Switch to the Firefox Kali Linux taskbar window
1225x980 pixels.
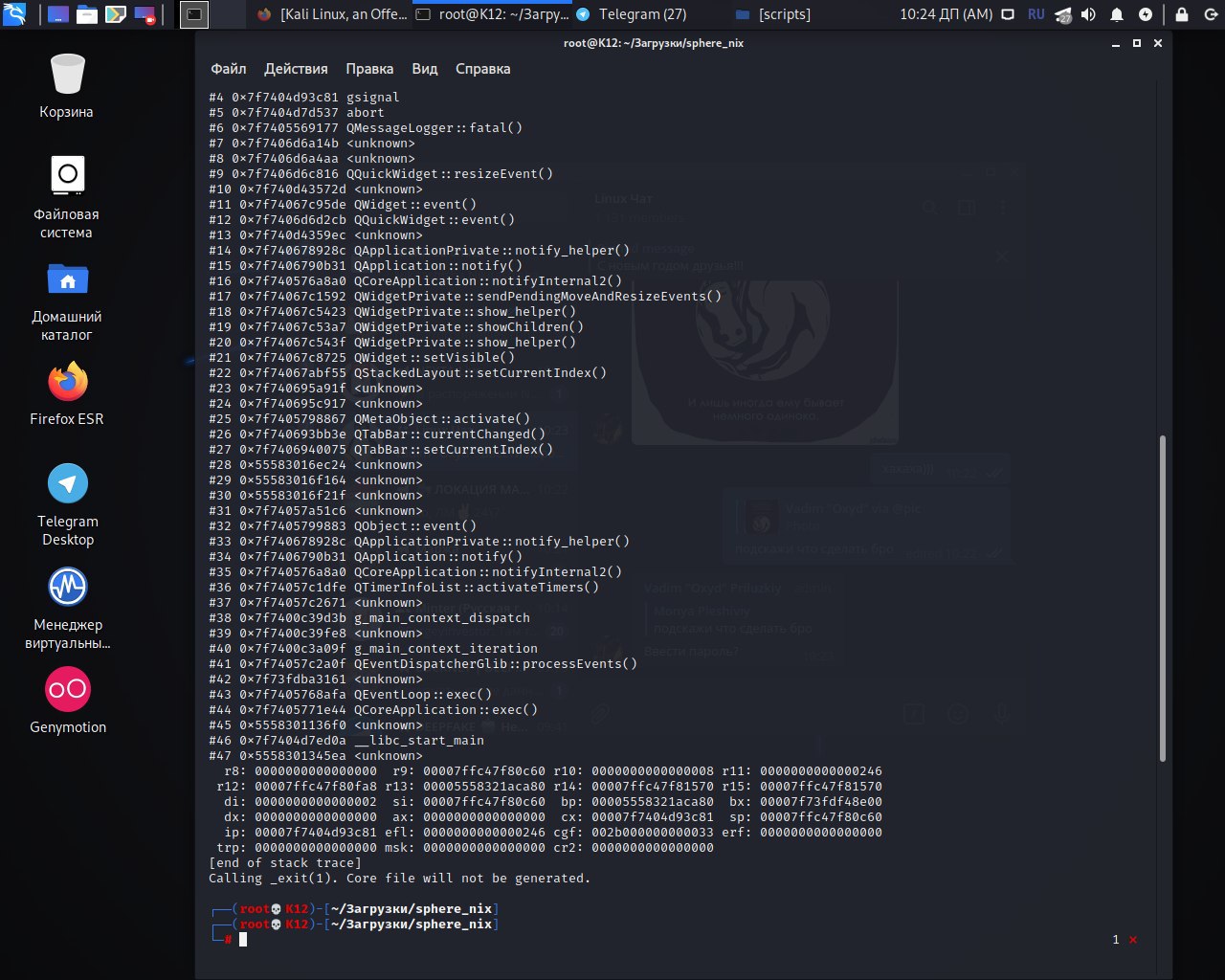pos(332,14)
